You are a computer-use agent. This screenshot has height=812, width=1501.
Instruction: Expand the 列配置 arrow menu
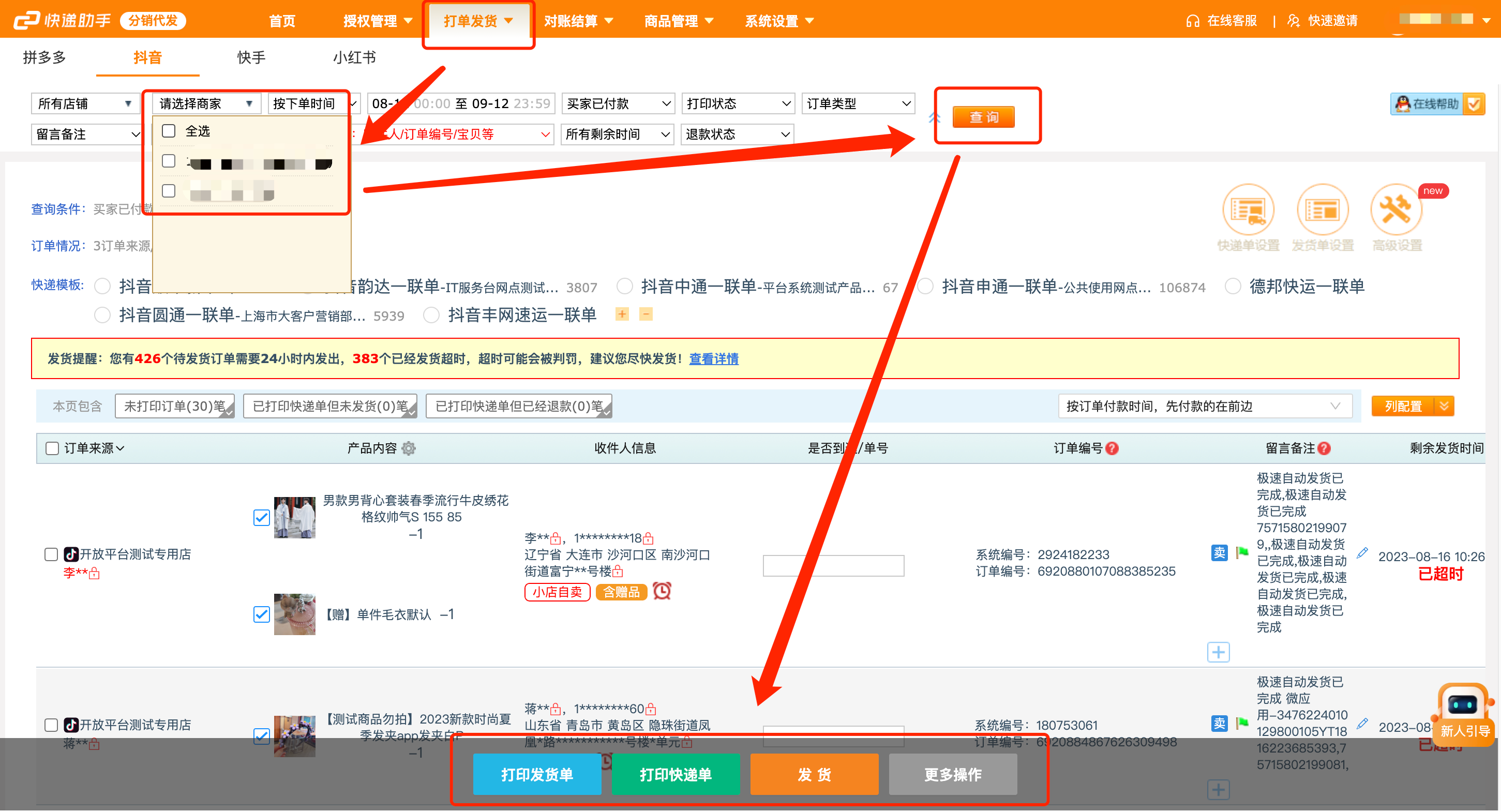pyautogui.click(x=1443, y=406)
